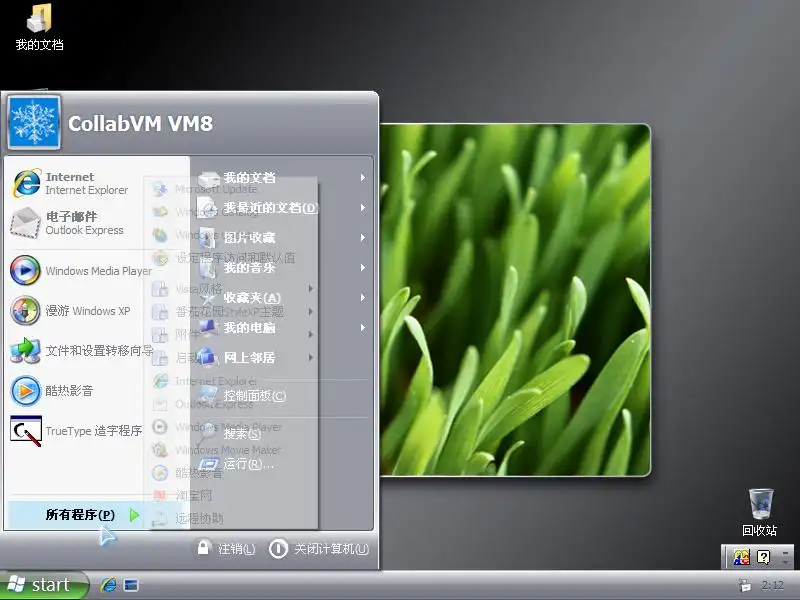Launch Internet Explorer from pinned start menu

pyautogui.click(x=77, y=183)
